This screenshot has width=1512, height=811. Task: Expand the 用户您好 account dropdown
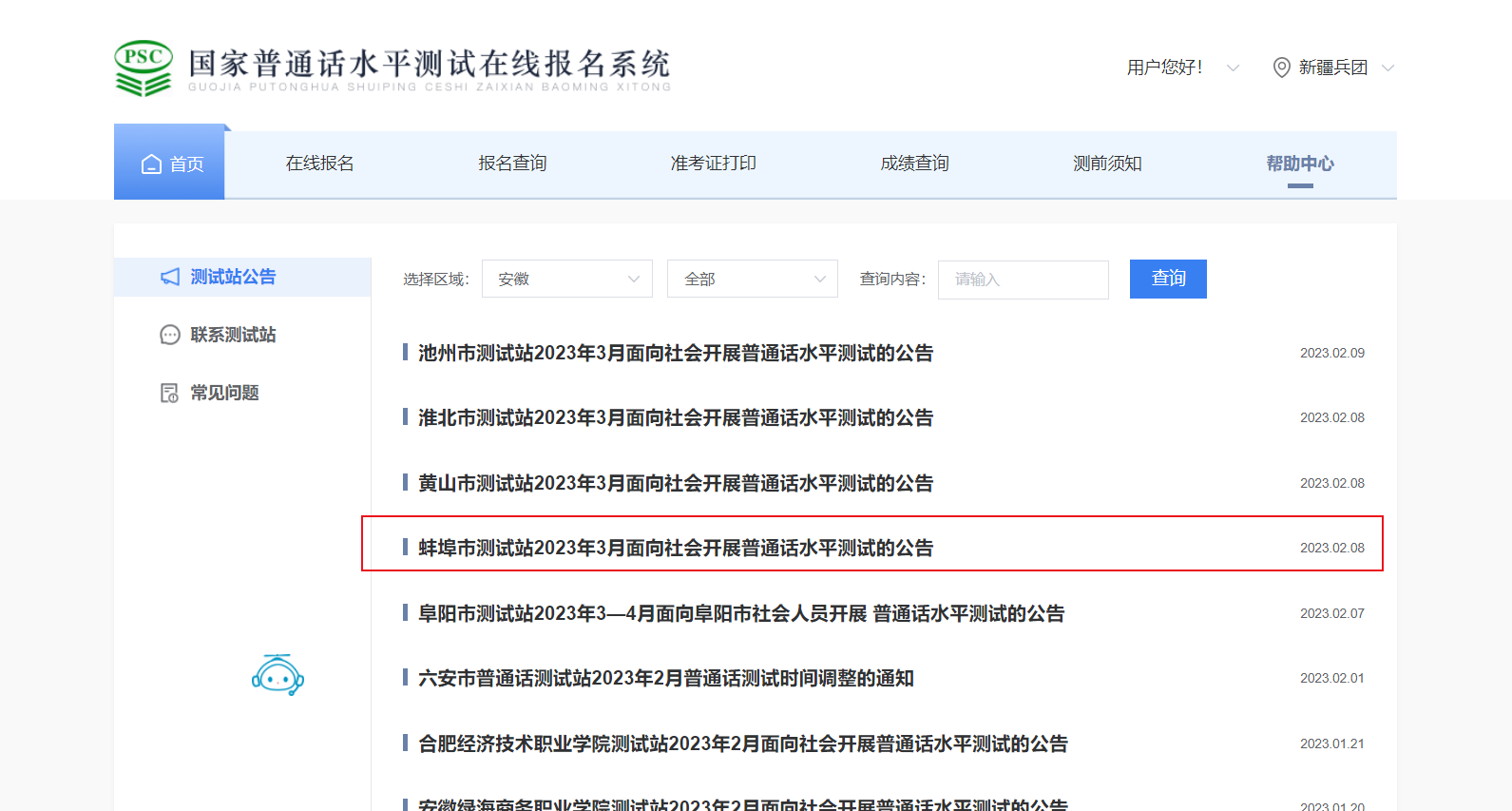pyautogui.click(x=1233, y=68)
